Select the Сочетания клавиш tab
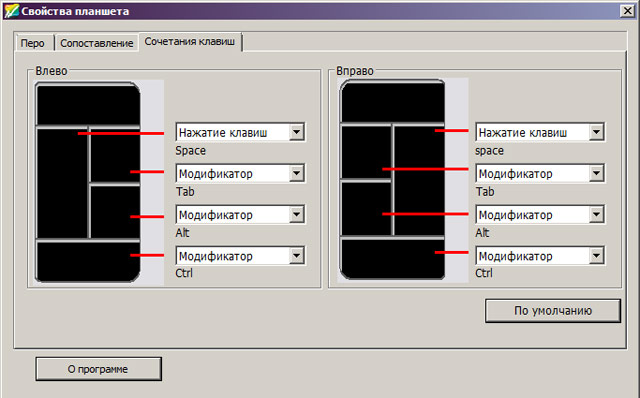Image resolution: width=640 pixels, height=398 pixels. tap(190, 42)
